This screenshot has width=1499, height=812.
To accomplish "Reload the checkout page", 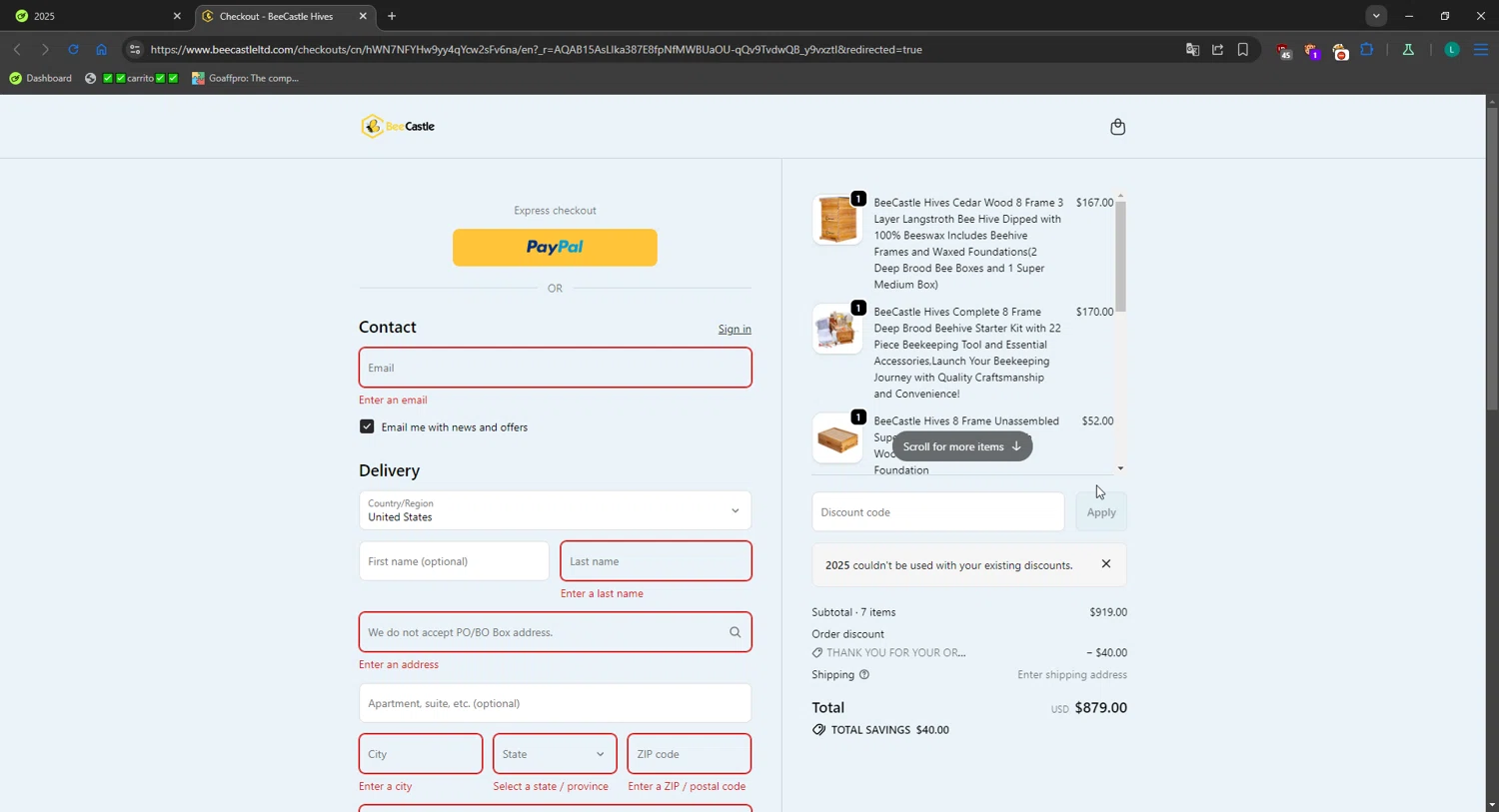I will [73, 49].
